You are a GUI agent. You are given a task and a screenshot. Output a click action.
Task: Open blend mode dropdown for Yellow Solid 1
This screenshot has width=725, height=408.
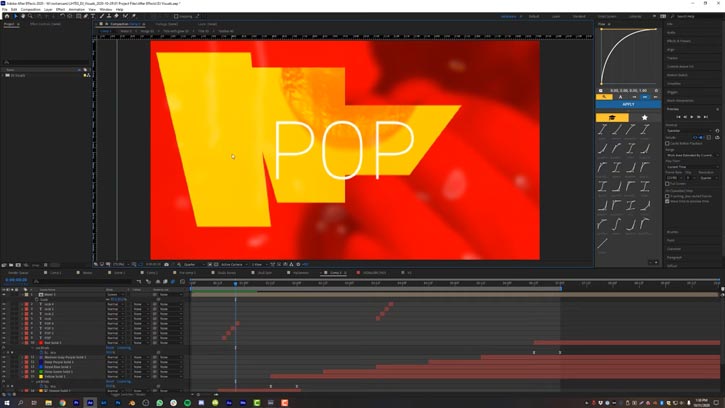pos(115,377)
